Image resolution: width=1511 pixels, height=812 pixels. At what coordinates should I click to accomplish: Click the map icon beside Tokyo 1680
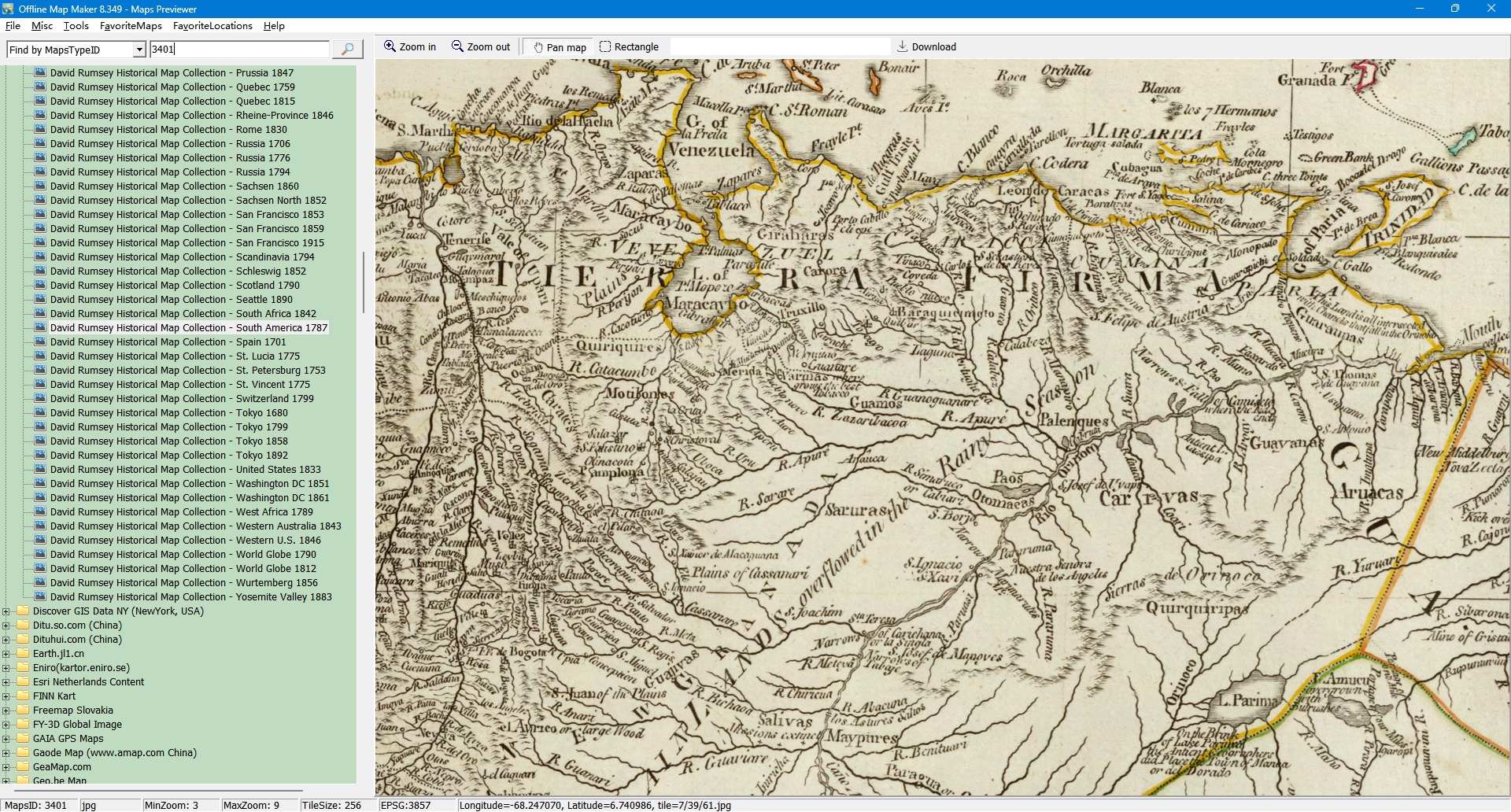coord(39,413)
